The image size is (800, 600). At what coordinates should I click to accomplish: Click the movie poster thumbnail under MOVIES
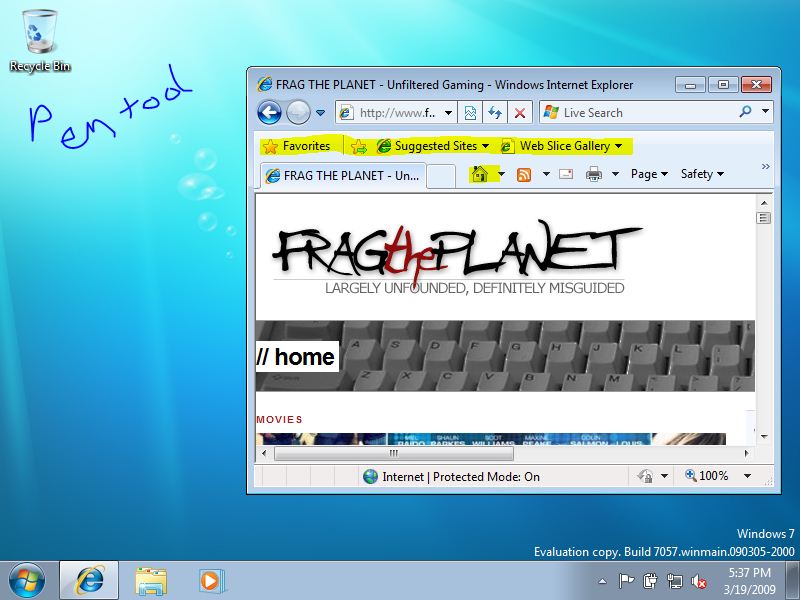coord(491,439)
